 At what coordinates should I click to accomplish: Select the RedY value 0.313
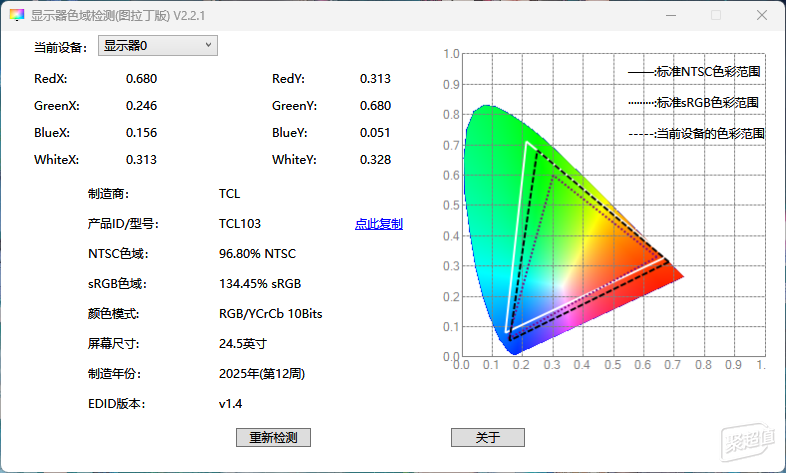[x=375, y=79]
